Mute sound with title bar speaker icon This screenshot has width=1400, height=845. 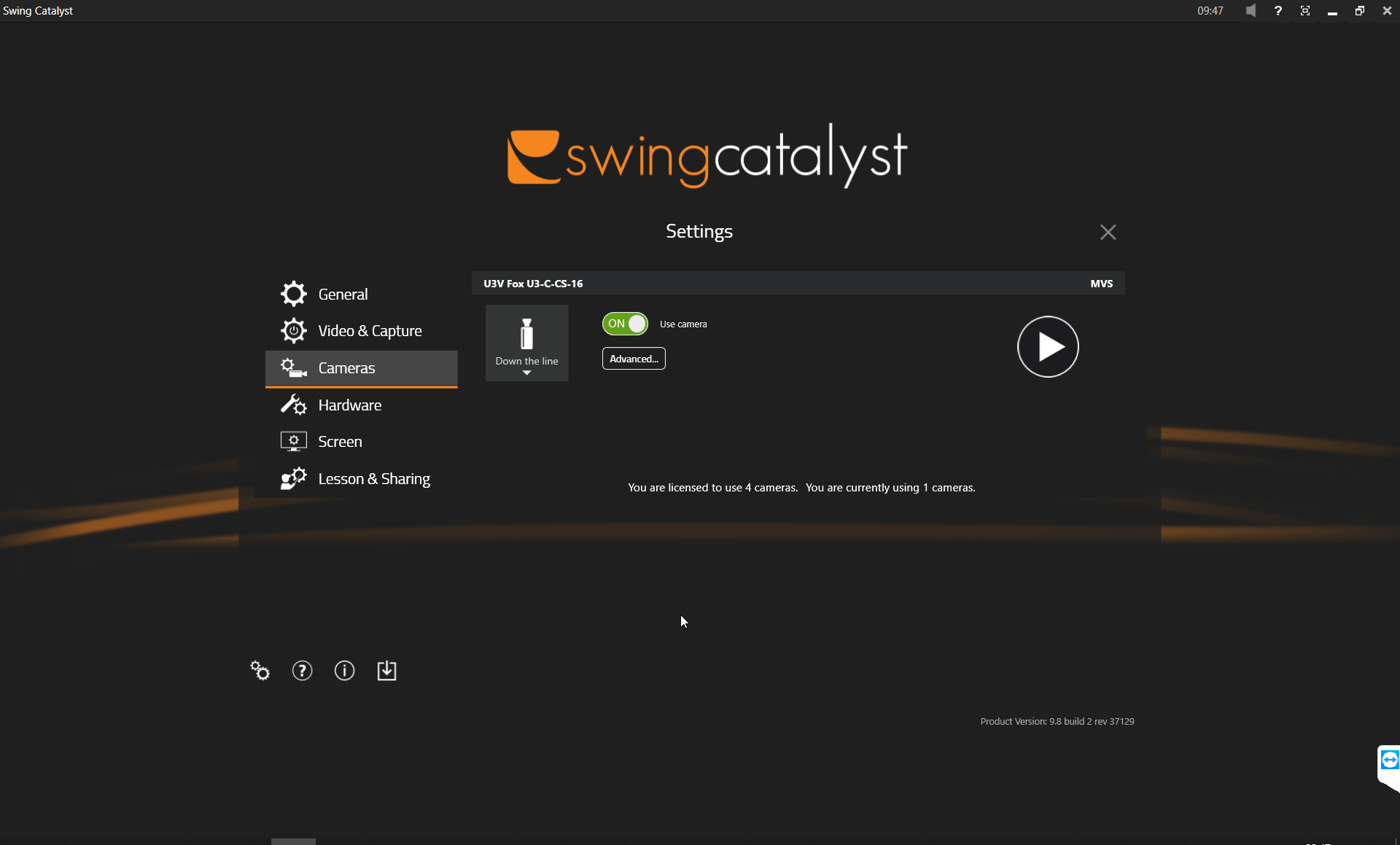point(1251,11)
